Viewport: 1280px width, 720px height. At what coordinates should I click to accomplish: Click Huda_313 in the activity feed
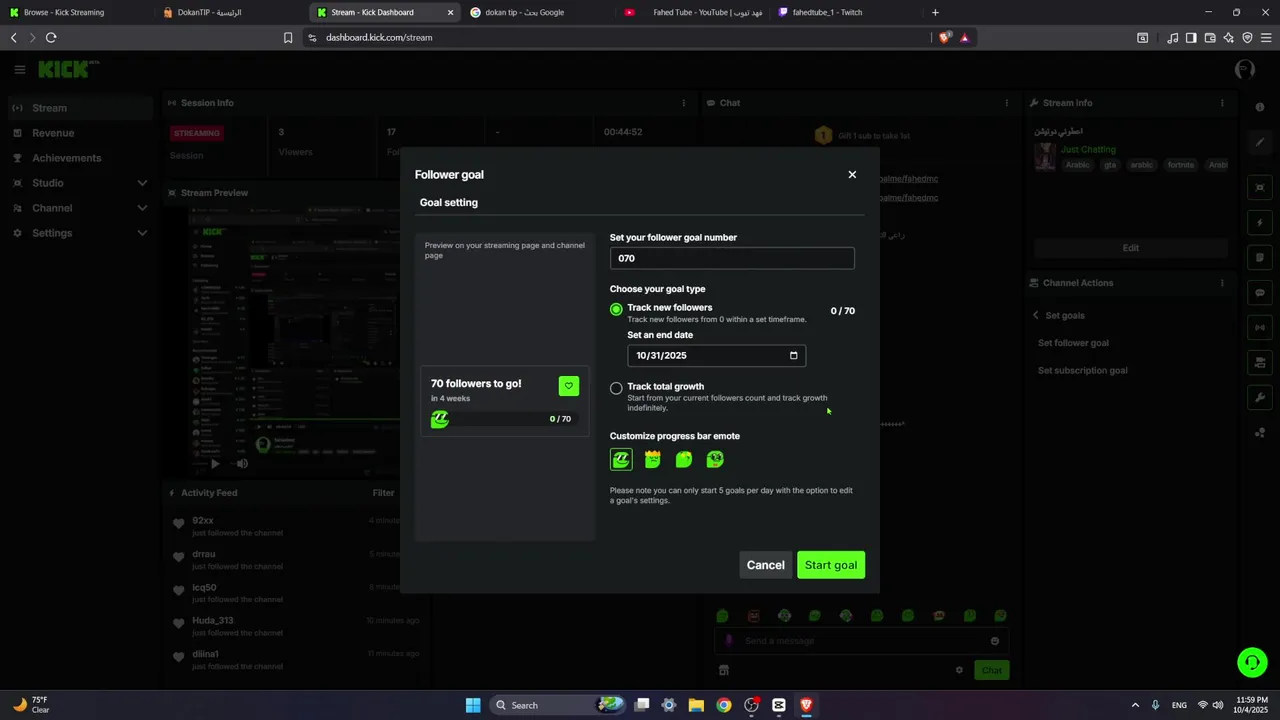click(x=213, y=621)
